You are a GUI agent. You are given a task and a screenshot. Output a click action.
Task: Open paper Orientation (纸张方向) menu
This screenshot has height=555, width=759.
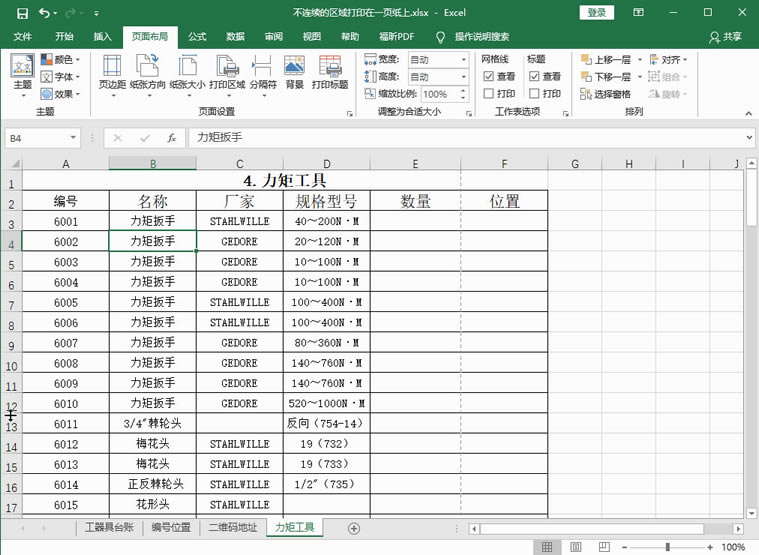point(148,75)
